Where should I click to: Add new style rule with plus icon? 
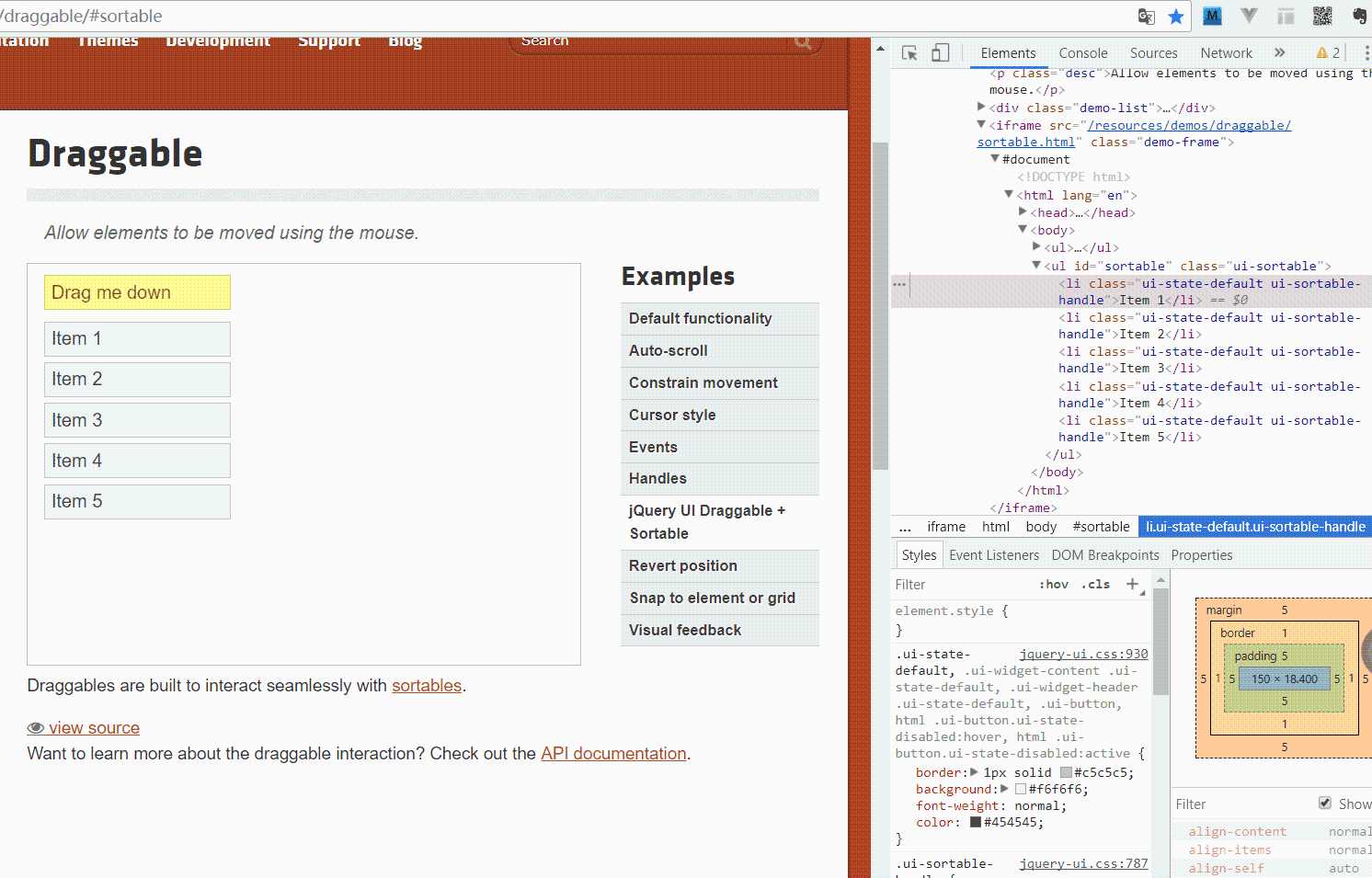tap(1133, 585)
